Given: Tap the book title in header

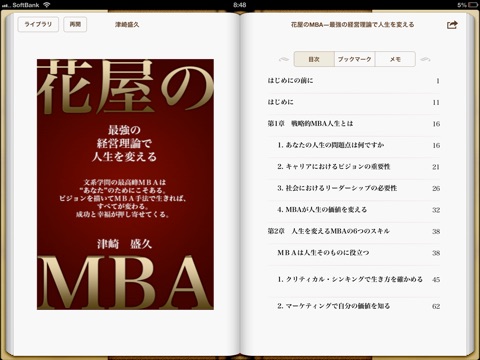Looking at the screenshot, I should coord(352,25).
